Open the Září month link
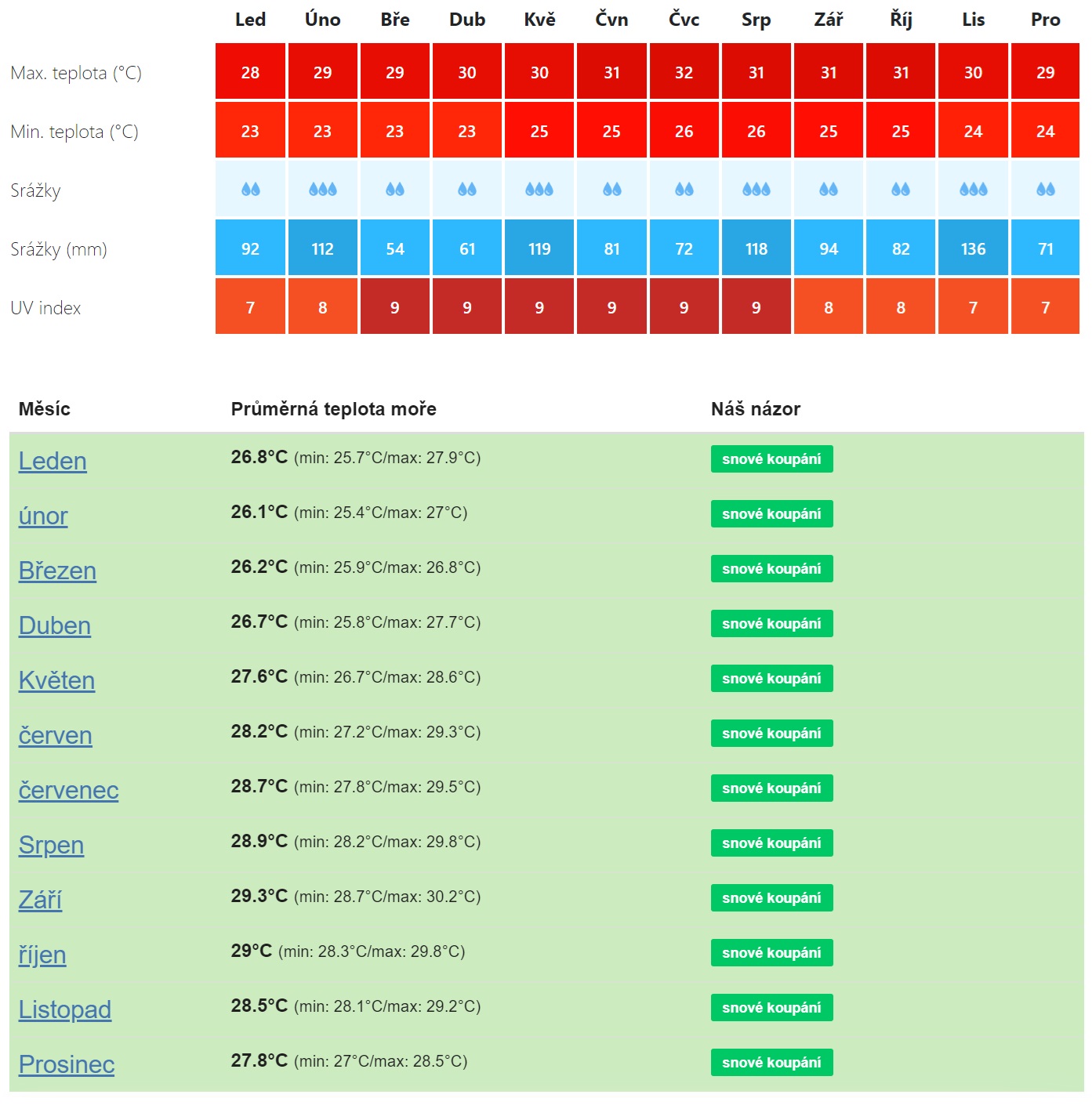1092x1109 pixels. click(40, 900)
